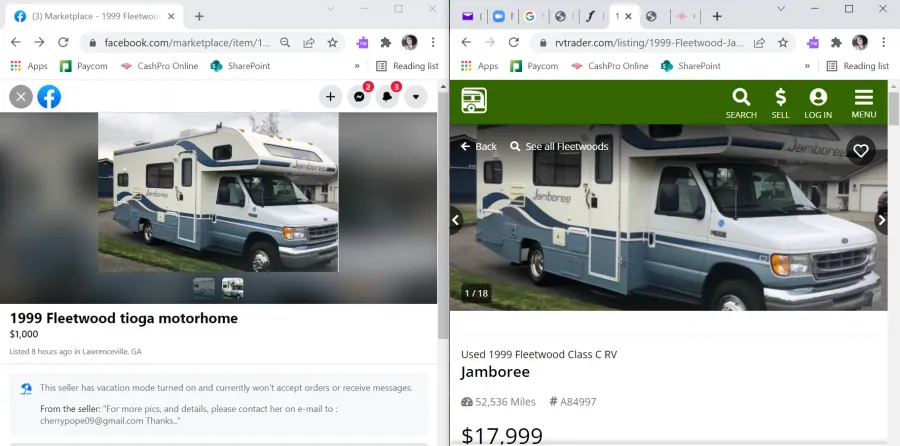Open RV Trader SEARCH
Image resolution: width=900 pixels, height=446 pixels.
click(741, 103)
